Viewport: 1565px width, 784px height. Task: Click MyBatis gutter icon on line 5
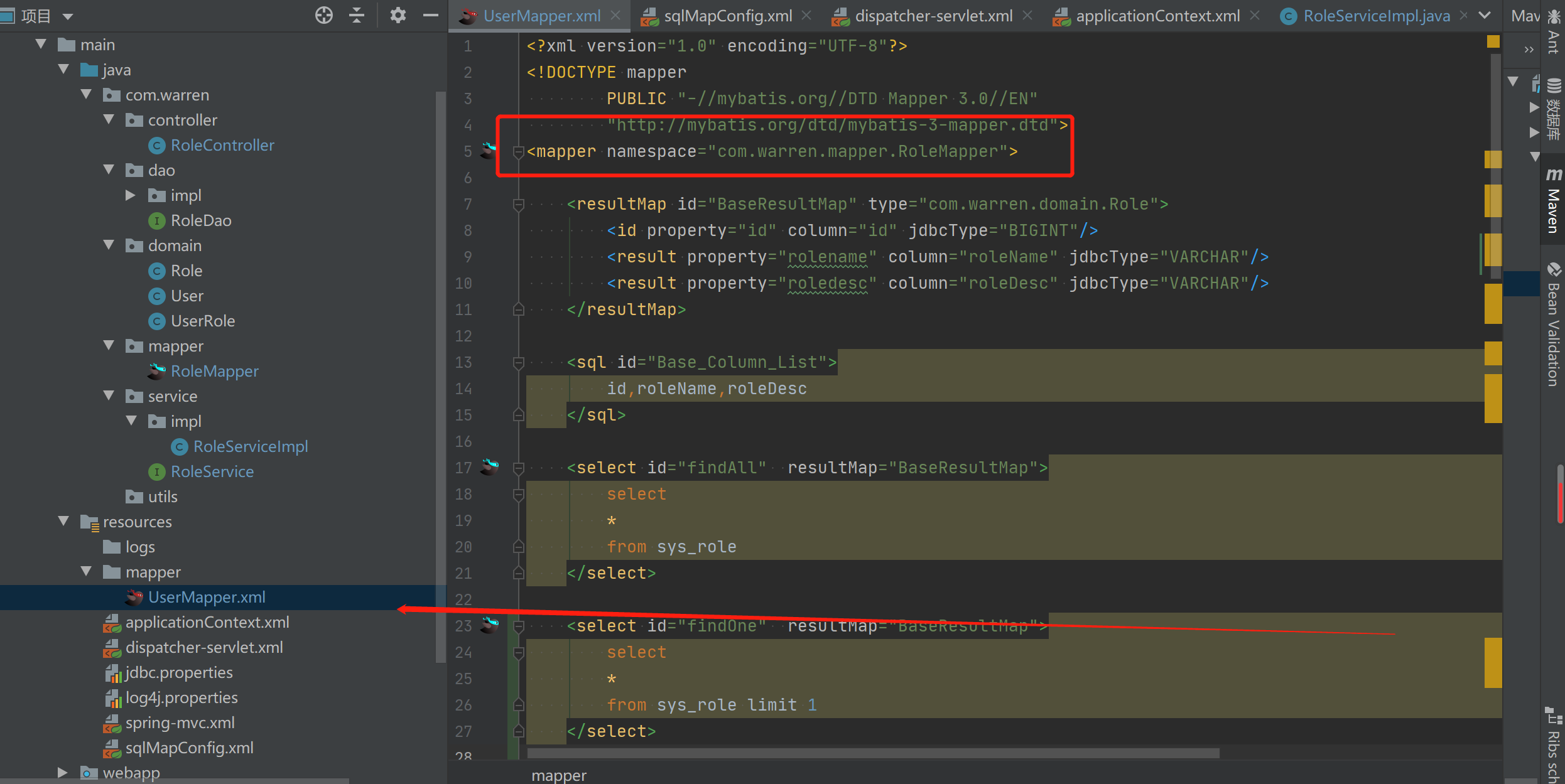[489, 151]
